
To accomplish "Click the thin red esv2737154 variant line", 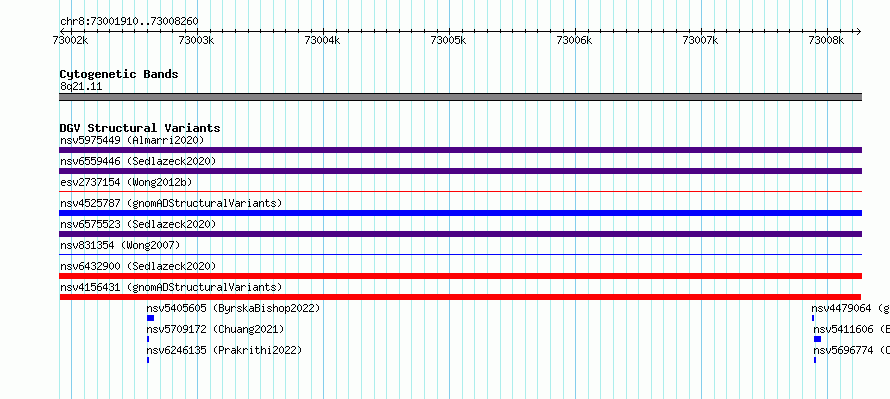I will [x=460, y=192].
